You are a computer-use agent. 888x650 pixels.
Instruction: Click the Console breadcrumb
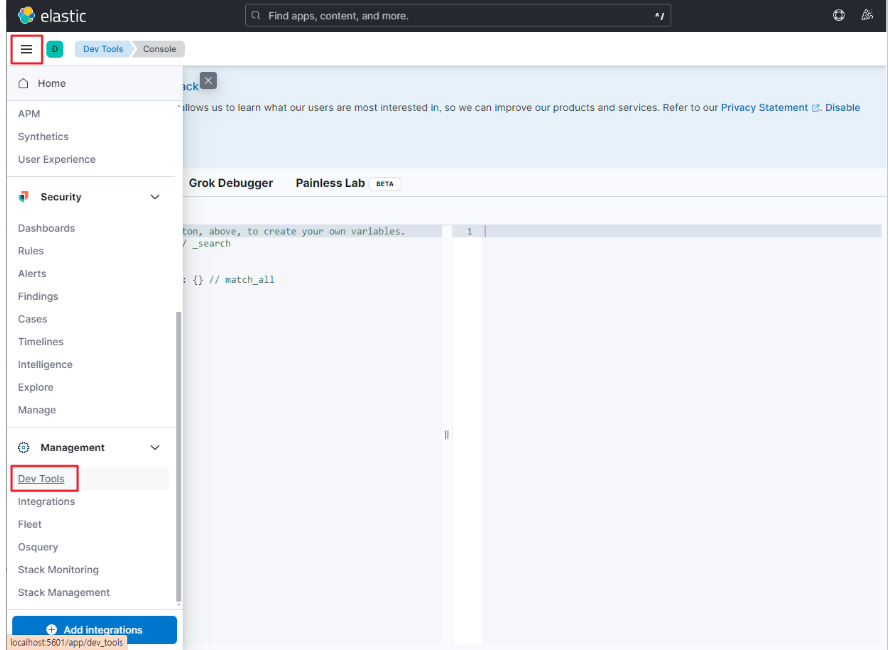159,49
